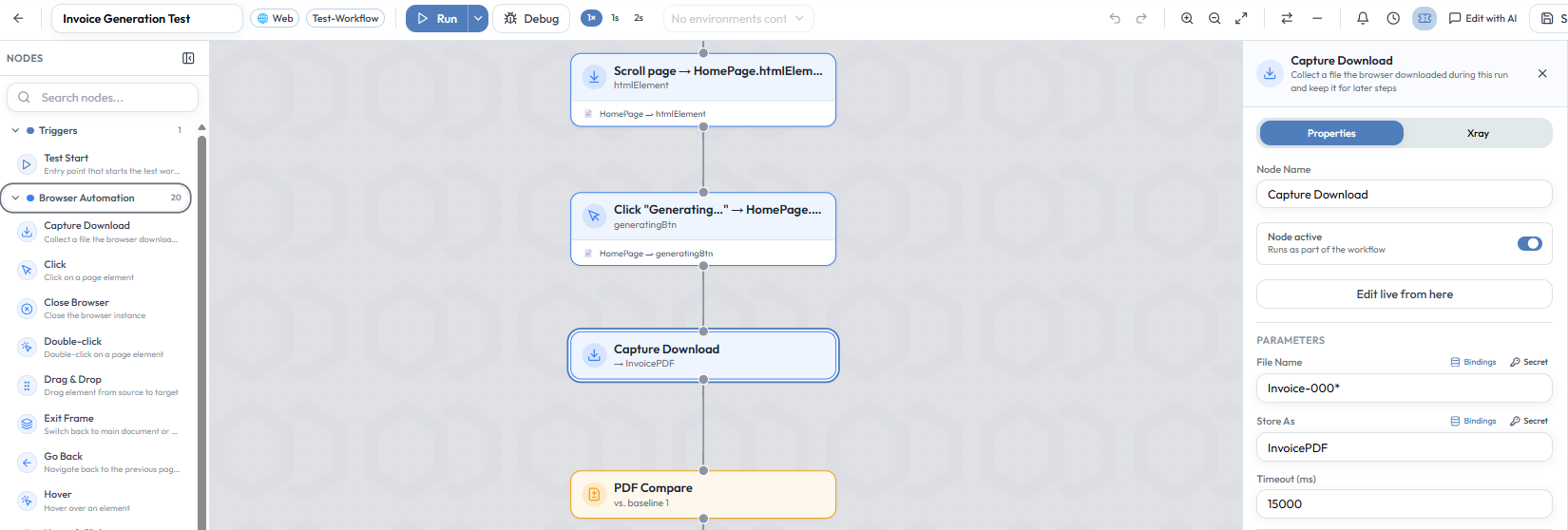Click the nodes list scrollbar
1568x530 pixels.
201,332
